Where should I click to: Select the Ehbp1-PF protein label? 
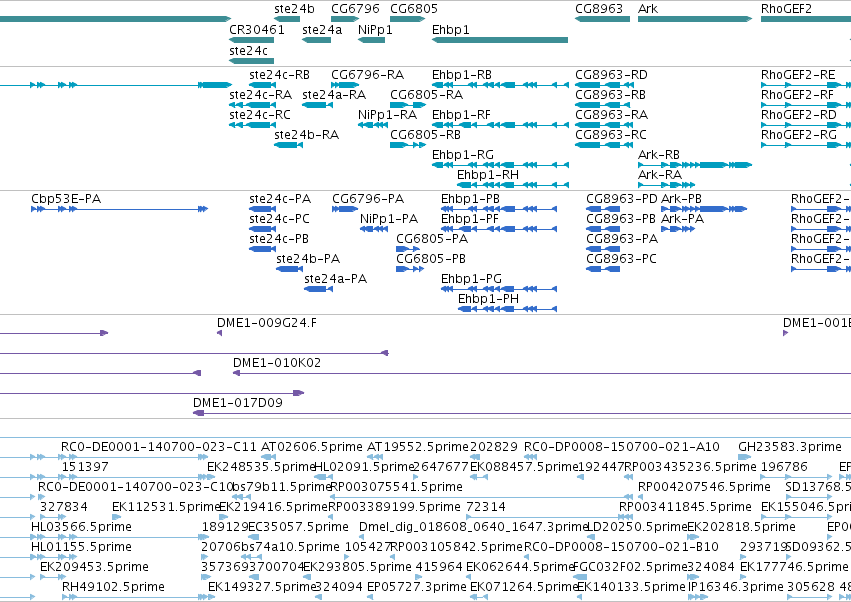tap(469, 219)
